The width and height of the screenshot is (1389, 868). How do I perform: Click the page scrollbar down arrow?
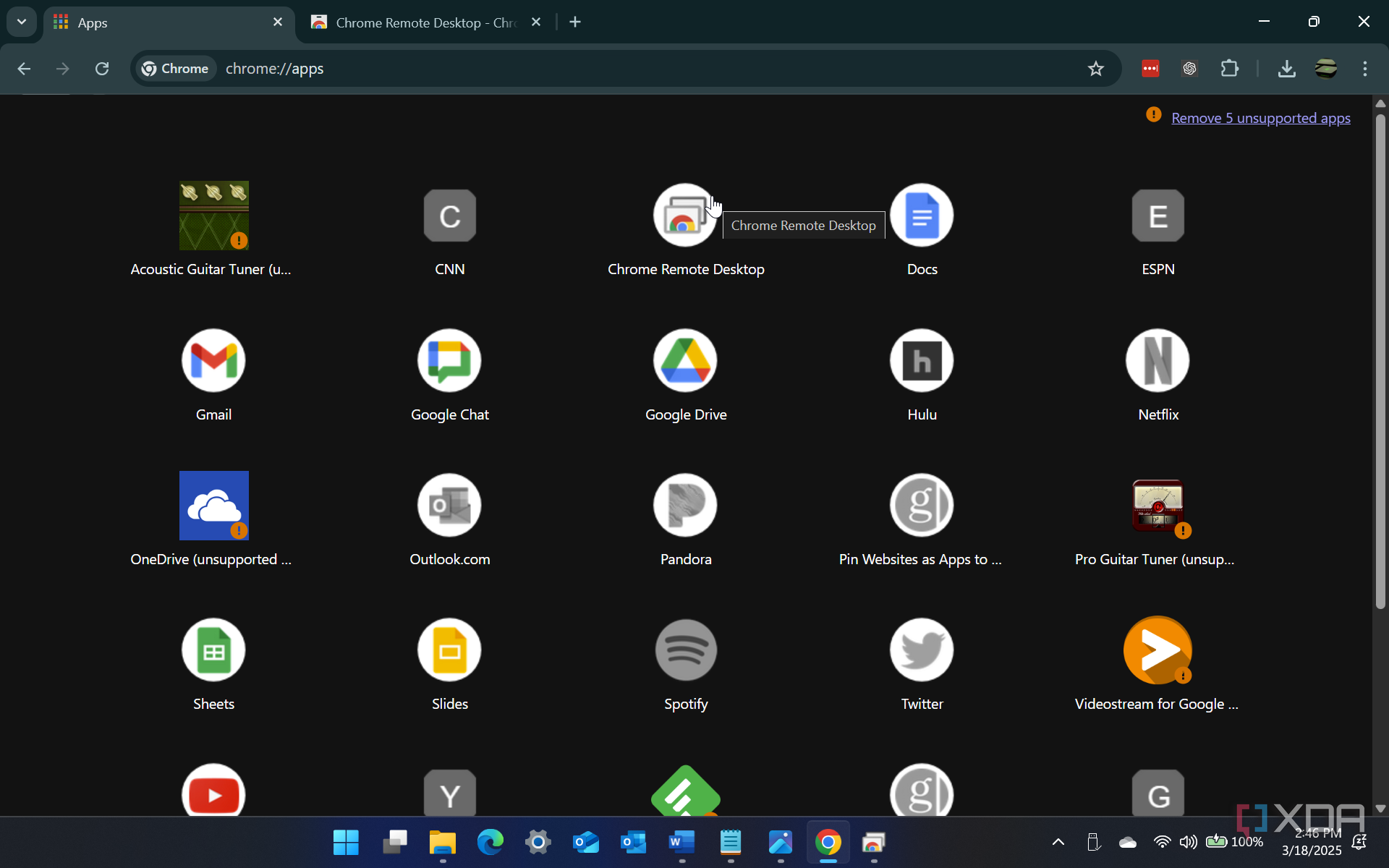tap(1380, 809)
